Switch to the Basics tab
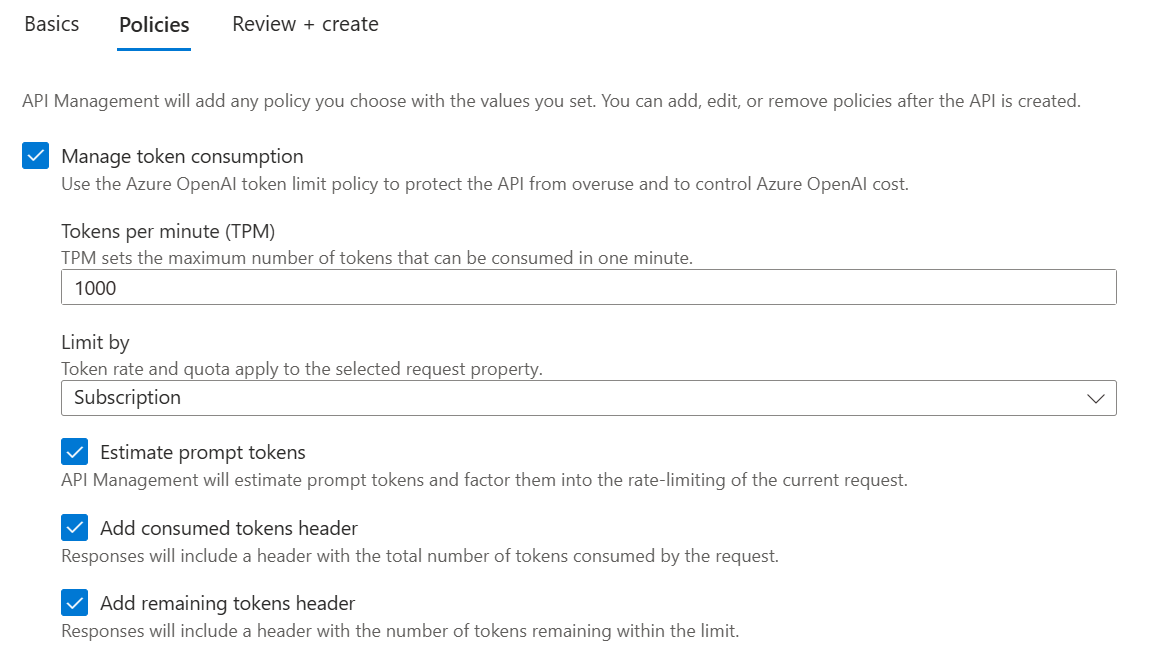 [52, 24]
